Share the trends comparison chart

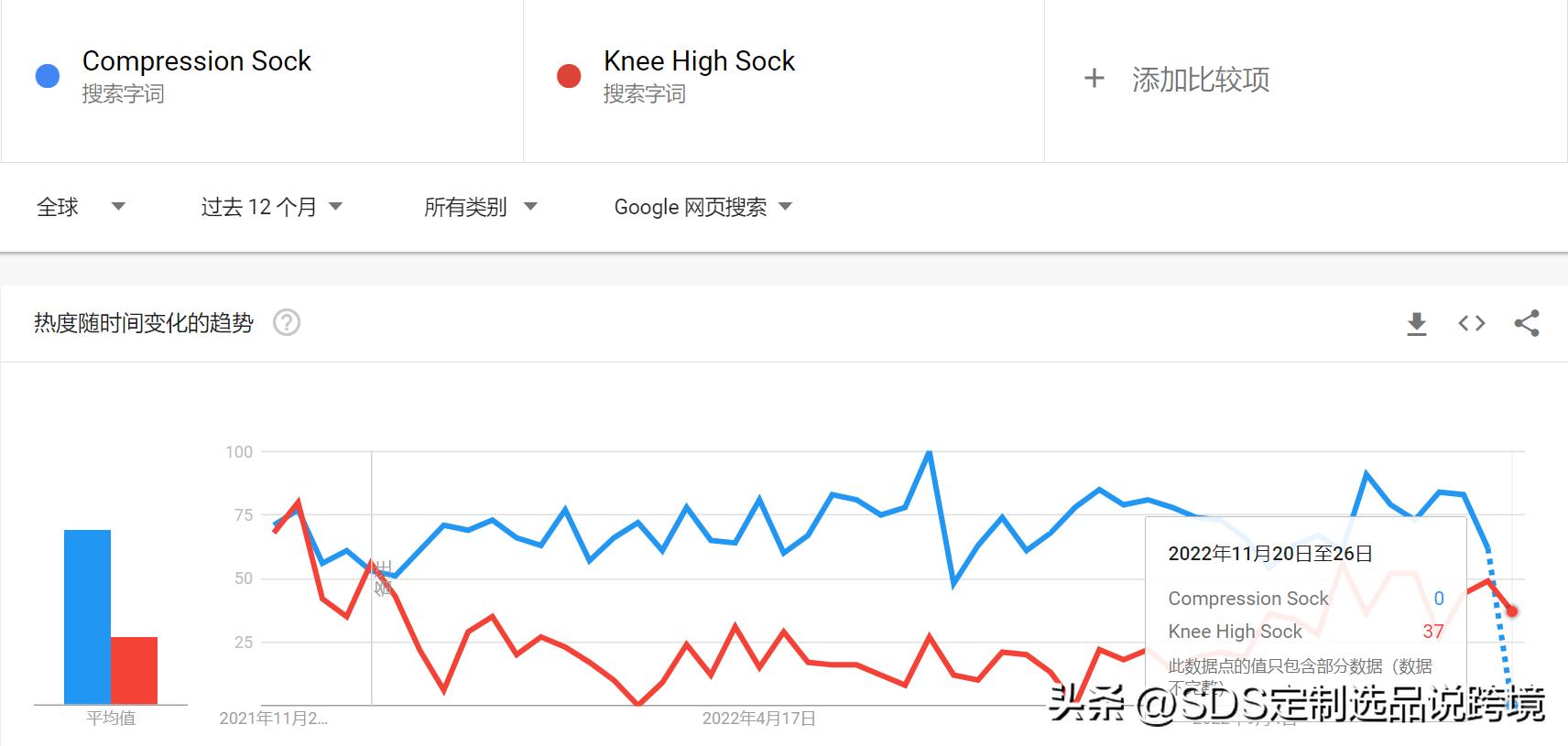coord(1526,323)
